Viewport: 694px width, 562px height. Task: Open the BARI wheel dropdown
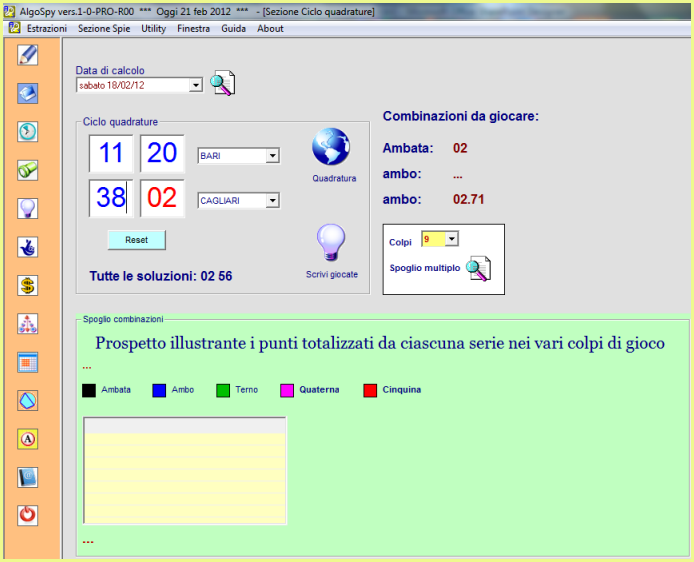[273, 156]
